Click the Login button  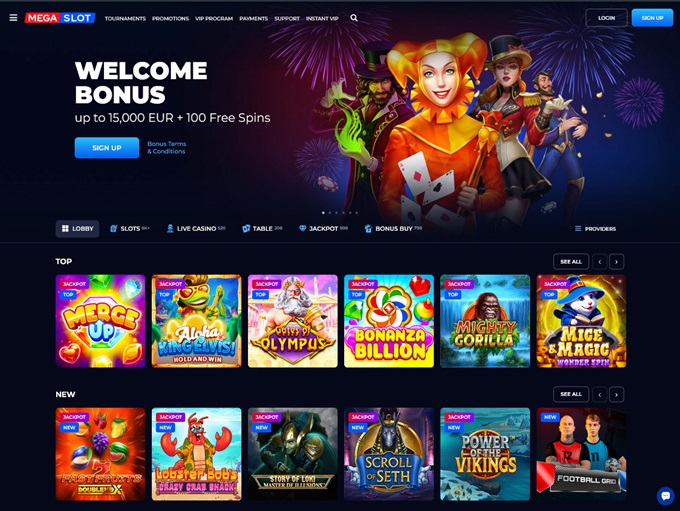point(606,18)
